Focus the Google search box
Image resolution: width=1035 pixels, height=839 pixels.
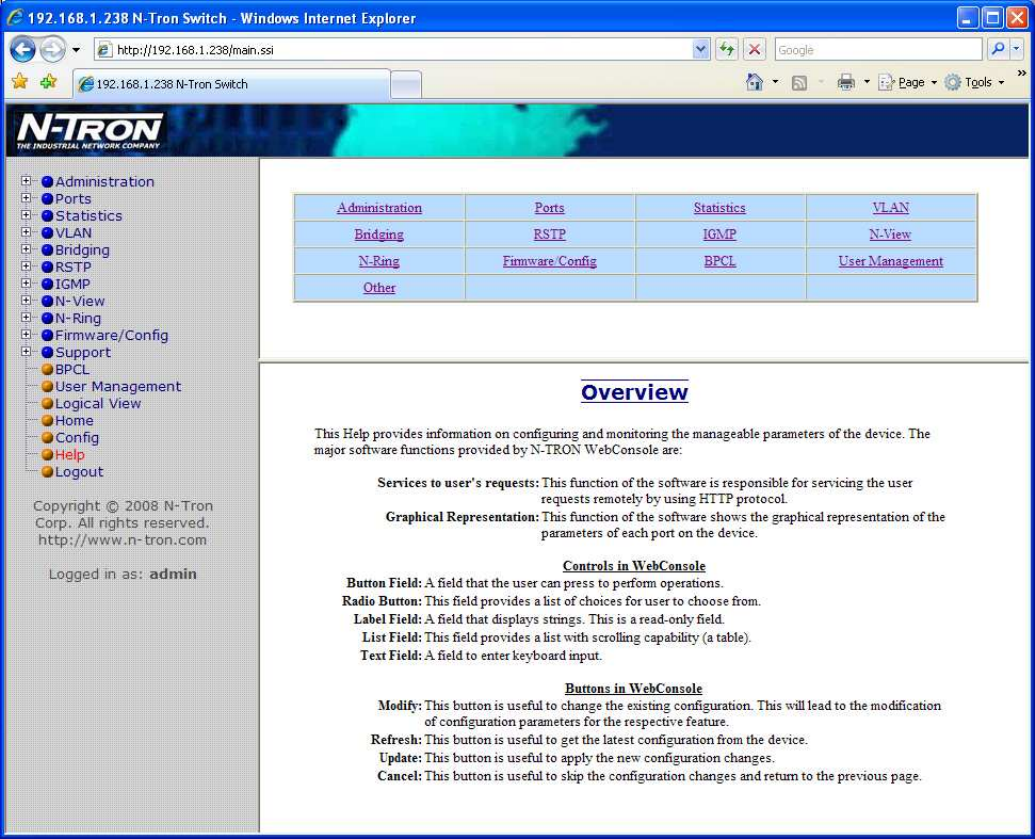878,50
